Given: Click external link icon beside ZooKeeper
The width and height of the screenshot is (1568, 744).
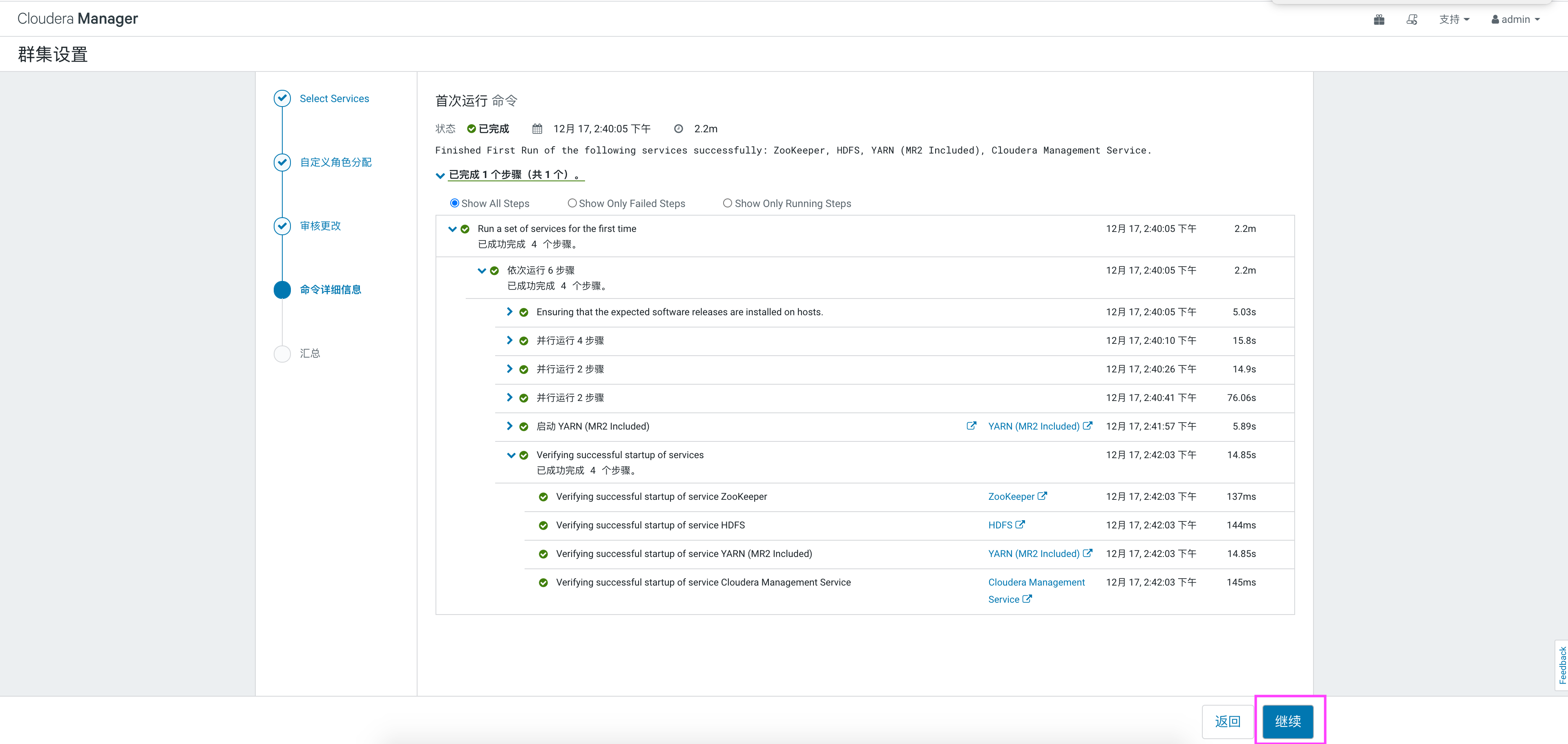Looking at the screenshot, I should click(x=1042, y=496).
